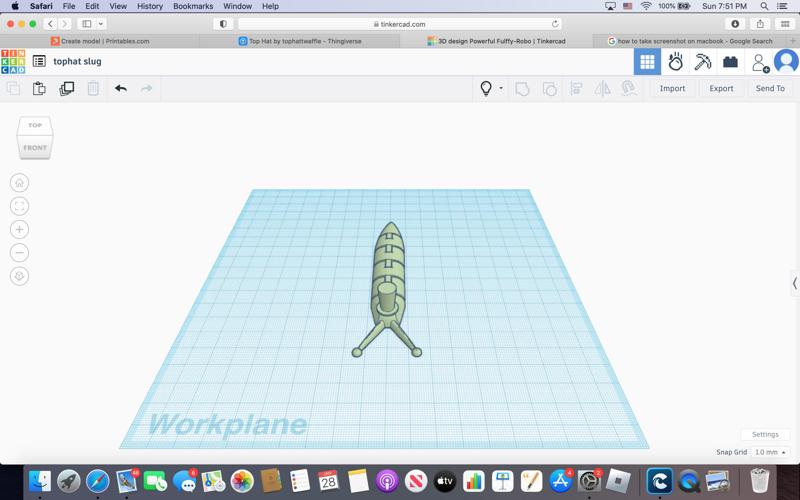Click the privacy report shield icon
The width and height of the screenshot is (800, 500).
coord(223,23)
